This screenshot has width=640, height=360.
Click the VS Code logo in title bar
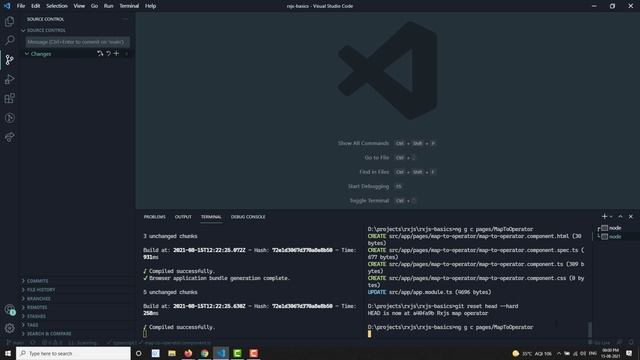click(7, 6)
